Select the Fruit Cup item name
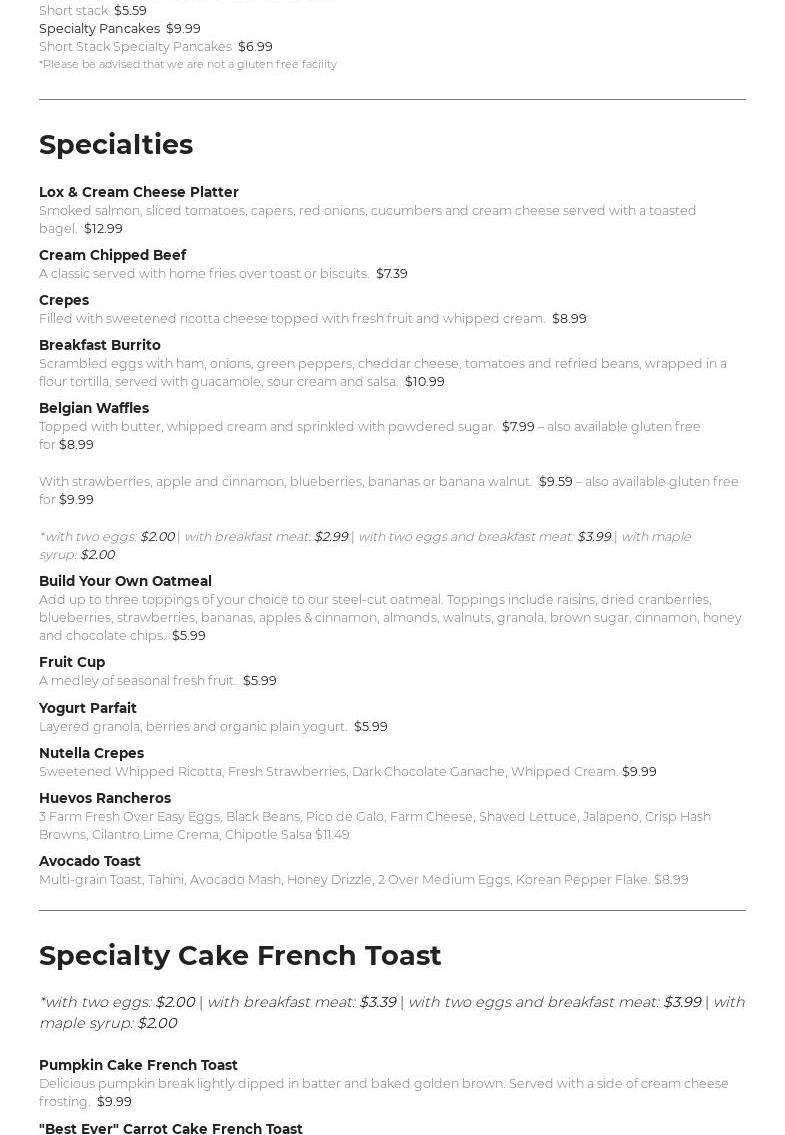This screenshot has height=1135, width=785. (72, 662)
